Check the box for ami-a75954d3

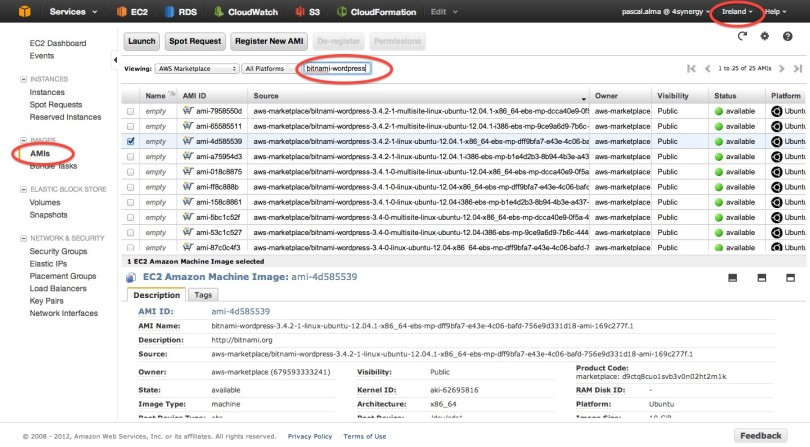tap(130, 157)
